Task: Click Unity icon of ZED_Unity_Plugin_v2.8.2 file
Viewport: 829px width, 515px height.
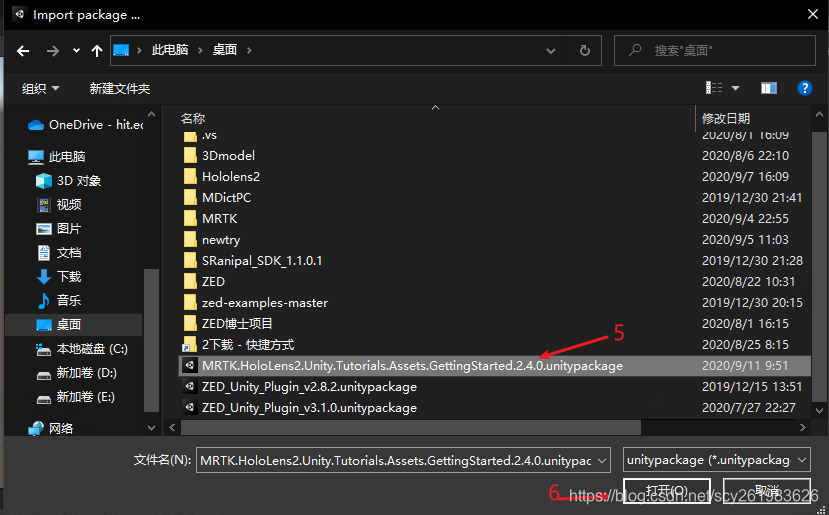Action: 189,387
